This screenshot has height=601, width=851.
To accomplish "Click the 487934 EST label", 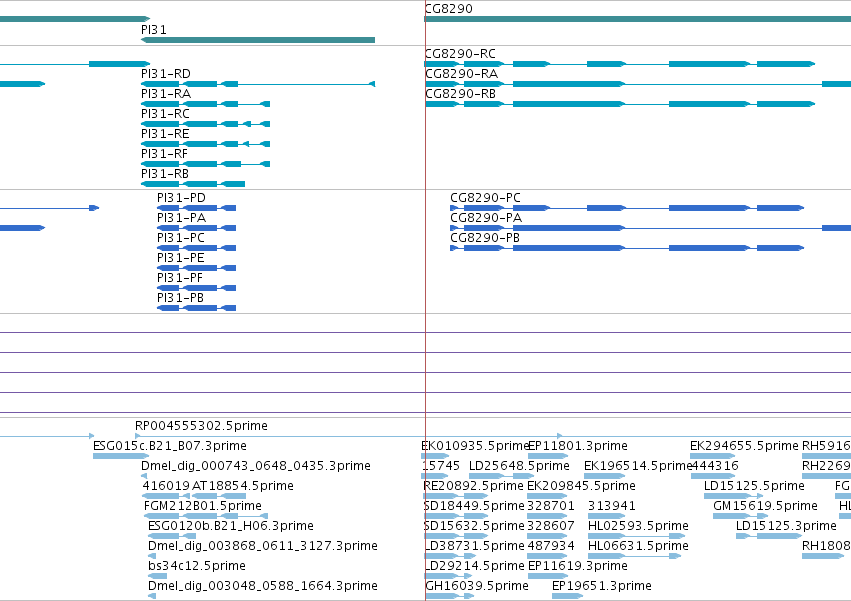I will [x=550, y=547].
